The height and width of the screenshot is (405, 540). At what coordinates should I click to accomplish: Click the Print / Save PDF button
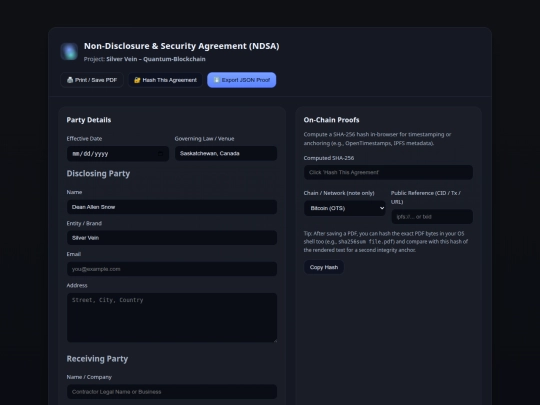(x=92, y=80)
